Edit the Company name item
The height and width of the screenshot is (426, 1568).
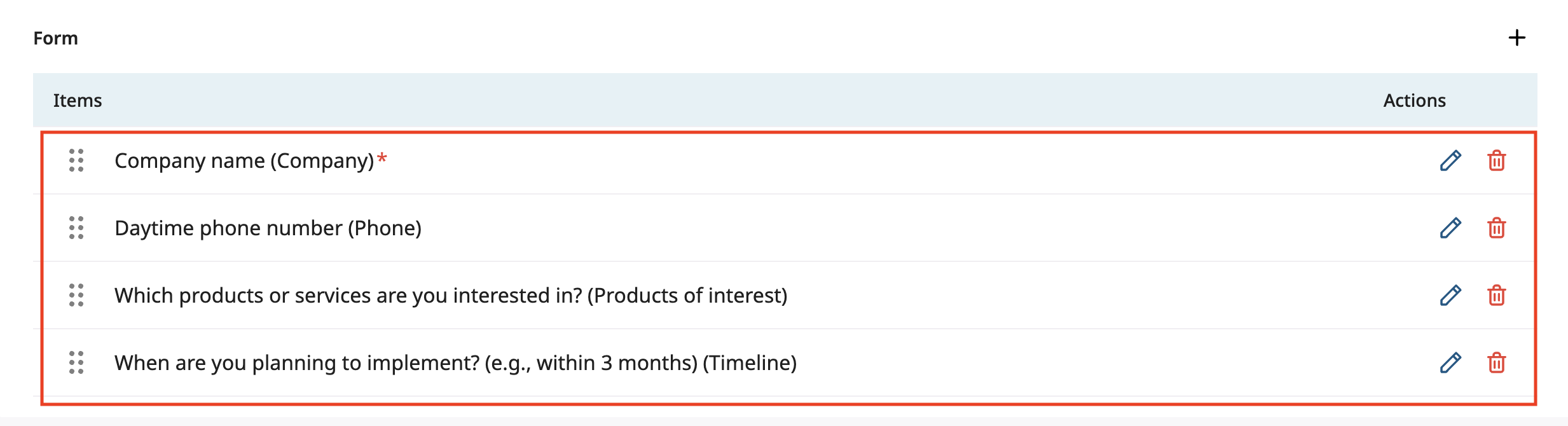click(x=1450, y=161)
